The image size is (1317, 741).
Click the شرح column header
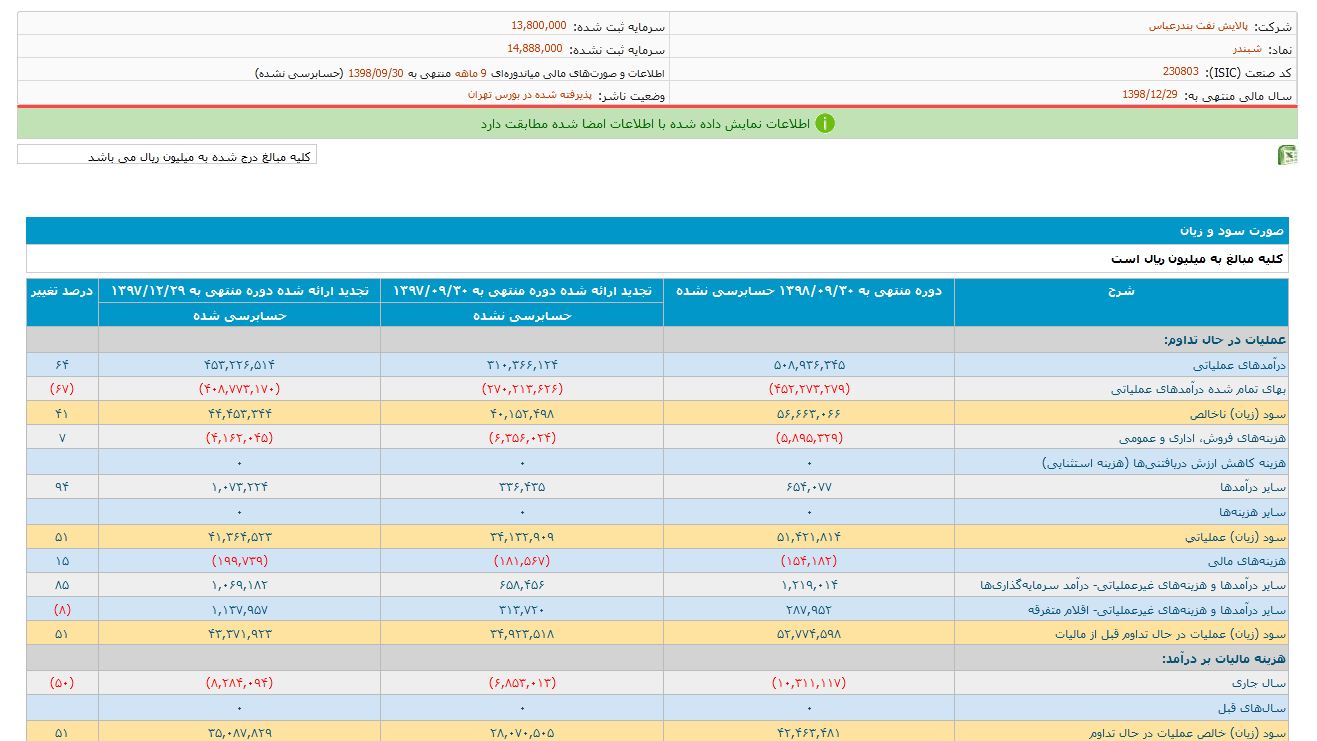[1121, 291]
